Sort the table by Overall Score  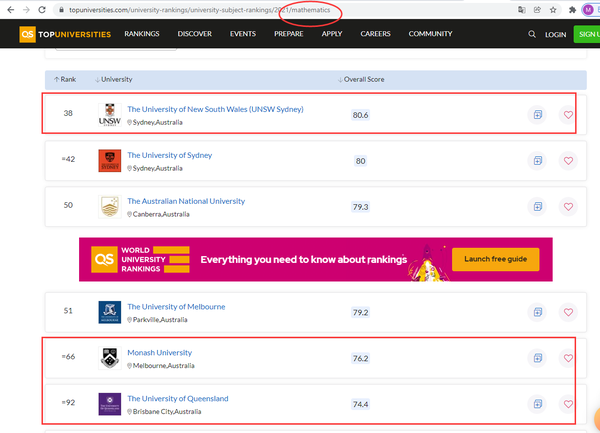pos(361,79)
